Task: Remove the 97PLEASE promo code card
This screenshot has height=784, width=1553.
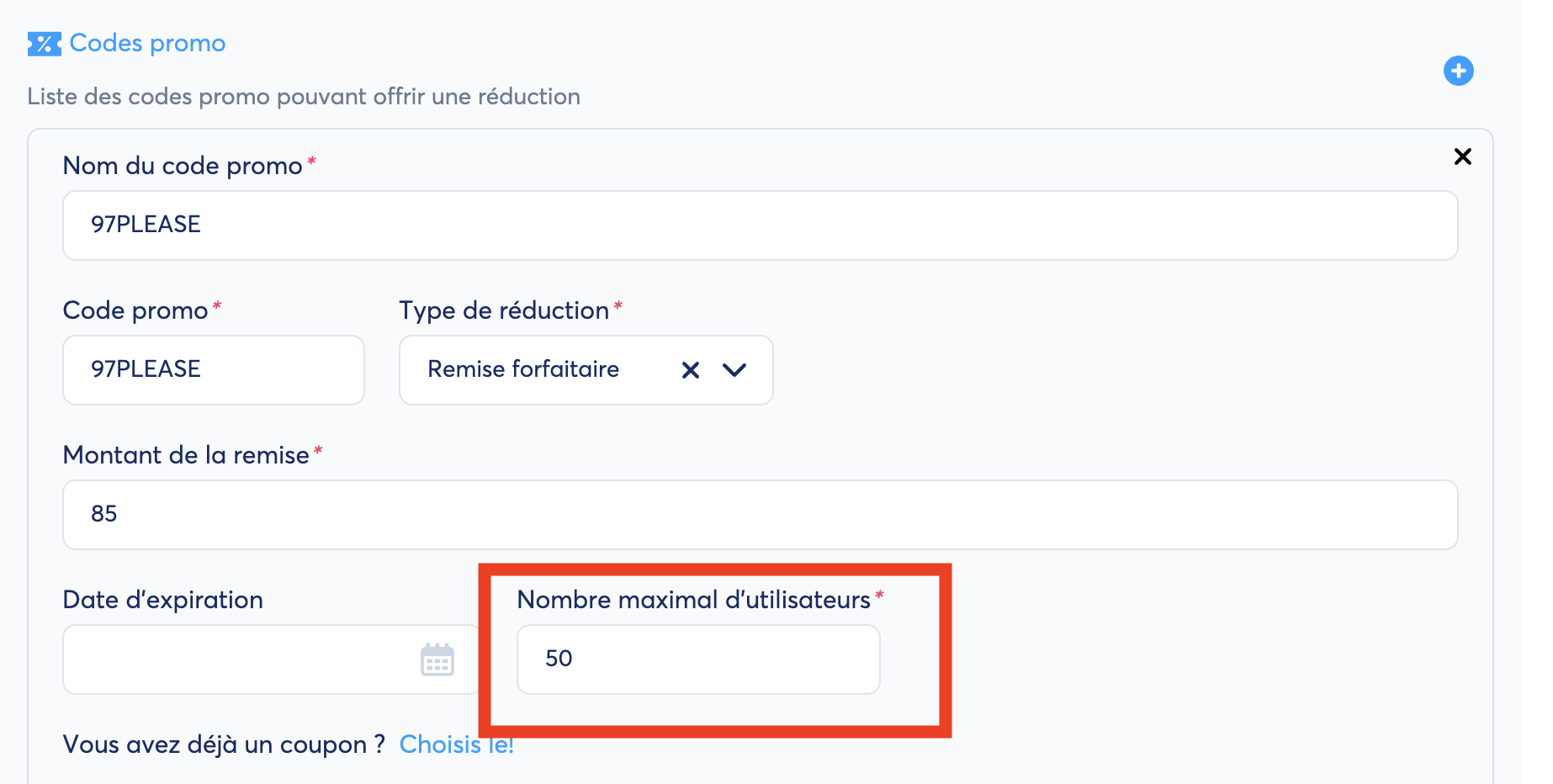Action: (x=1462, y=156)
